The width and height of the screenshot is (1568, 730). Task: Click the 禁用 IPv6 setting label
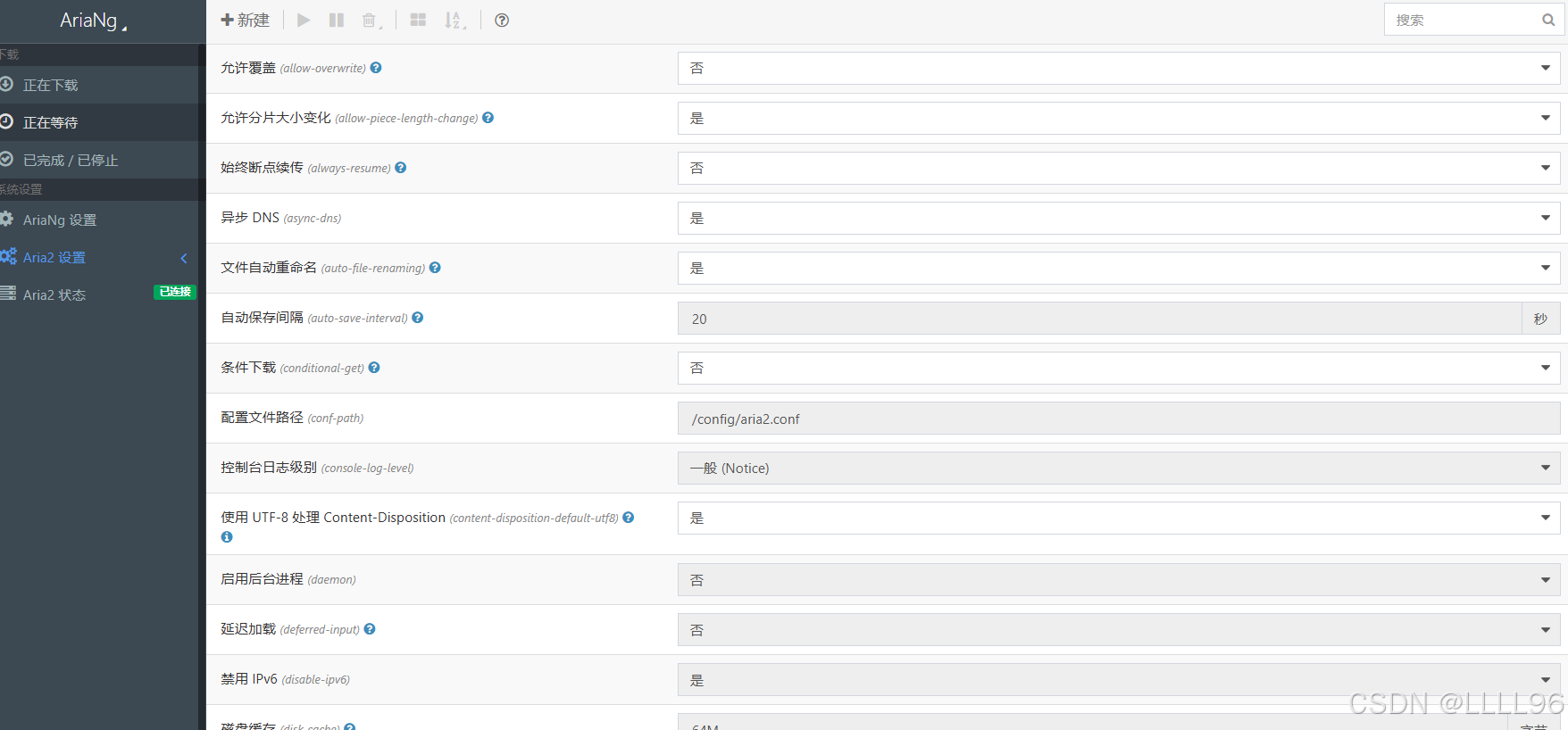(249, 679)
